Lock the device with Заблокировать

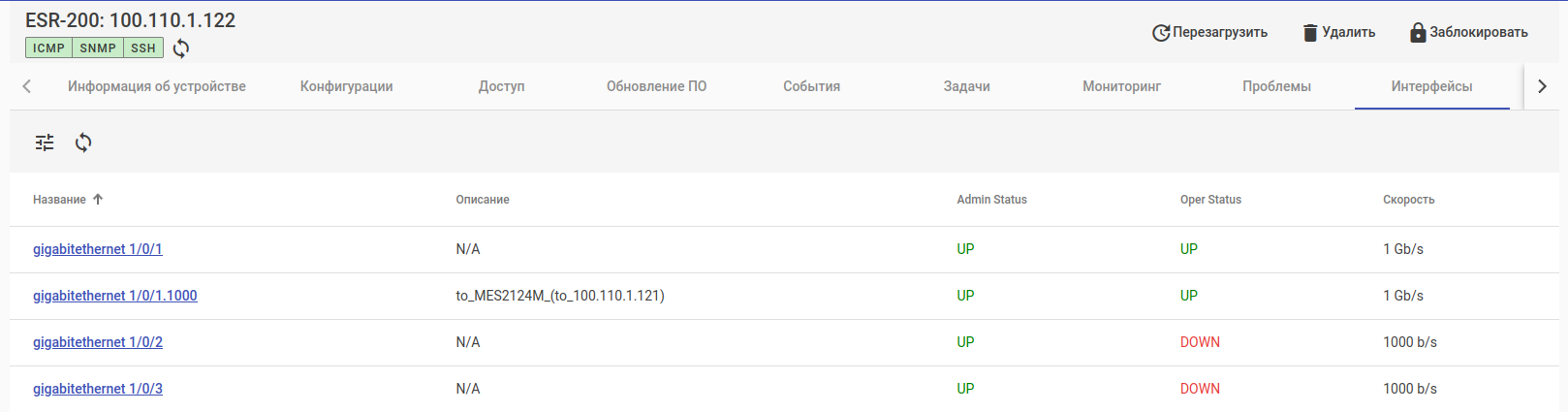coord(1468,32)
